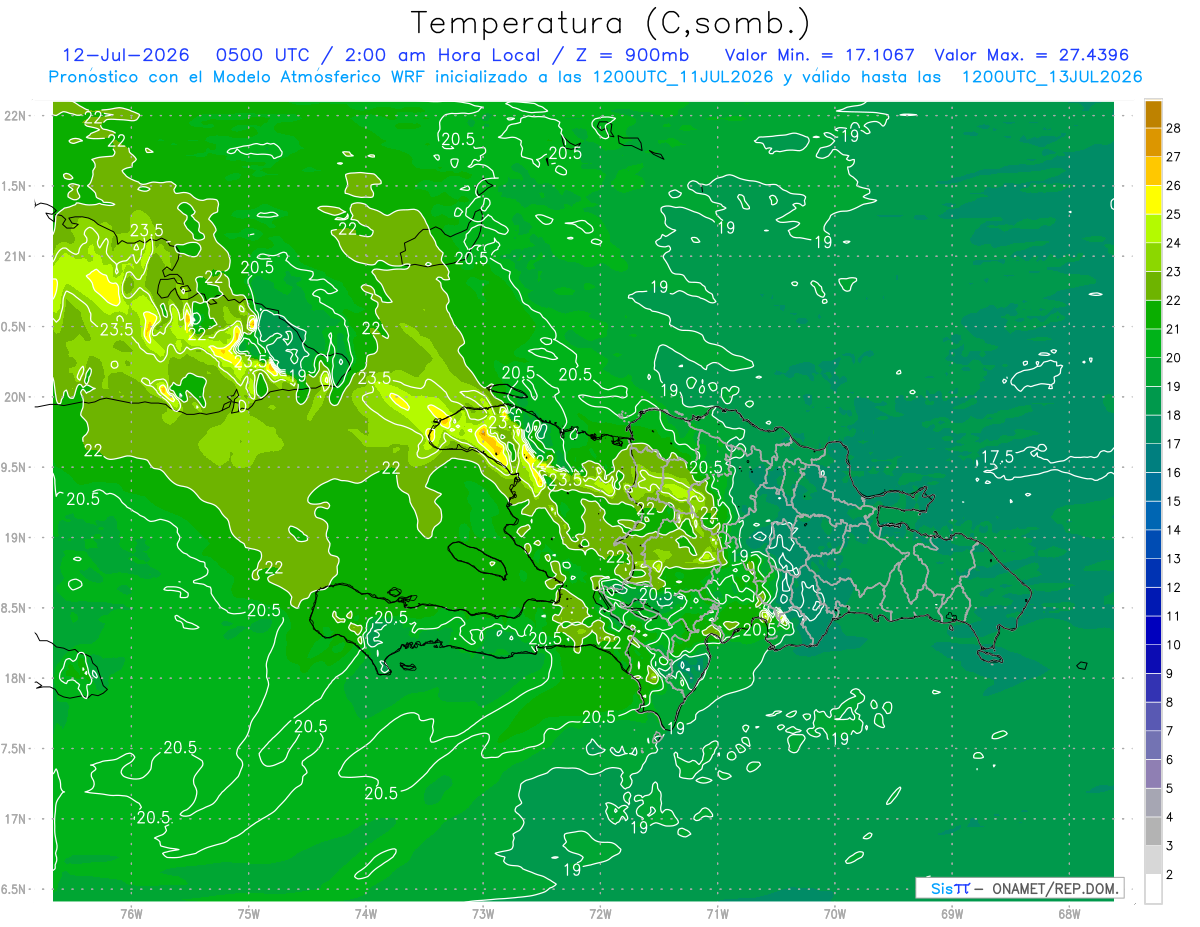The width and height of the screenshot is (1200, 927).
Task: Click the yellow legend band between 25 and 26
Action: click(x=1153, y=200)
